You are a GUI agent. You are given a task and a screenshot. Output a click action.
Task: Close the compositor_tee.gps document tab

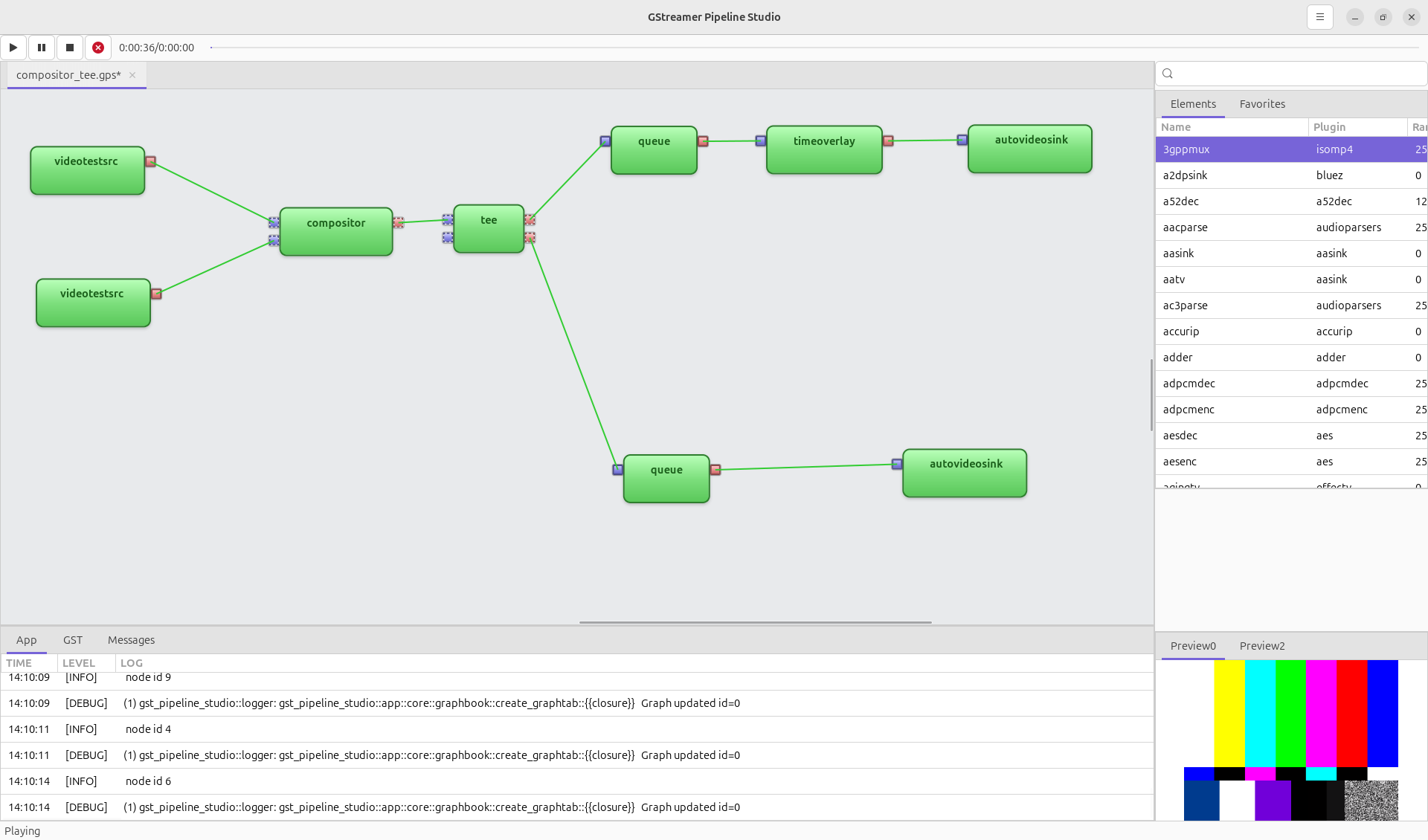point(132,74)
